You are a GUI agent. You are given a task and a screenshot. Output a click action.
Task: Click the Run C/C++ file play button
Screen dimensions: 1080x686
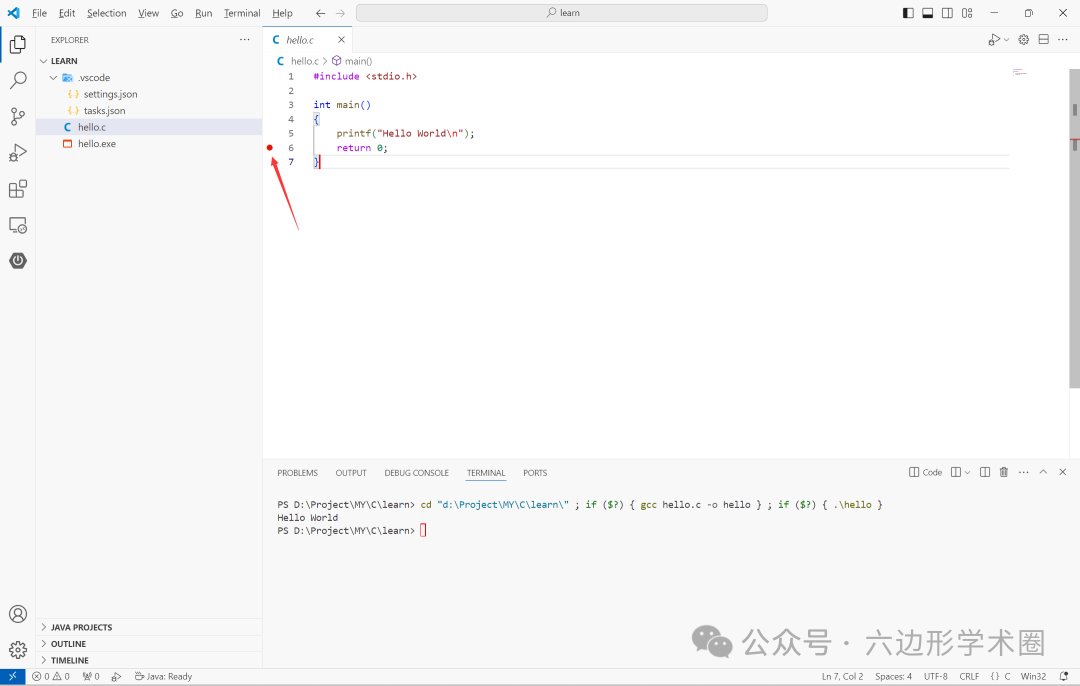tap(993, 39)
